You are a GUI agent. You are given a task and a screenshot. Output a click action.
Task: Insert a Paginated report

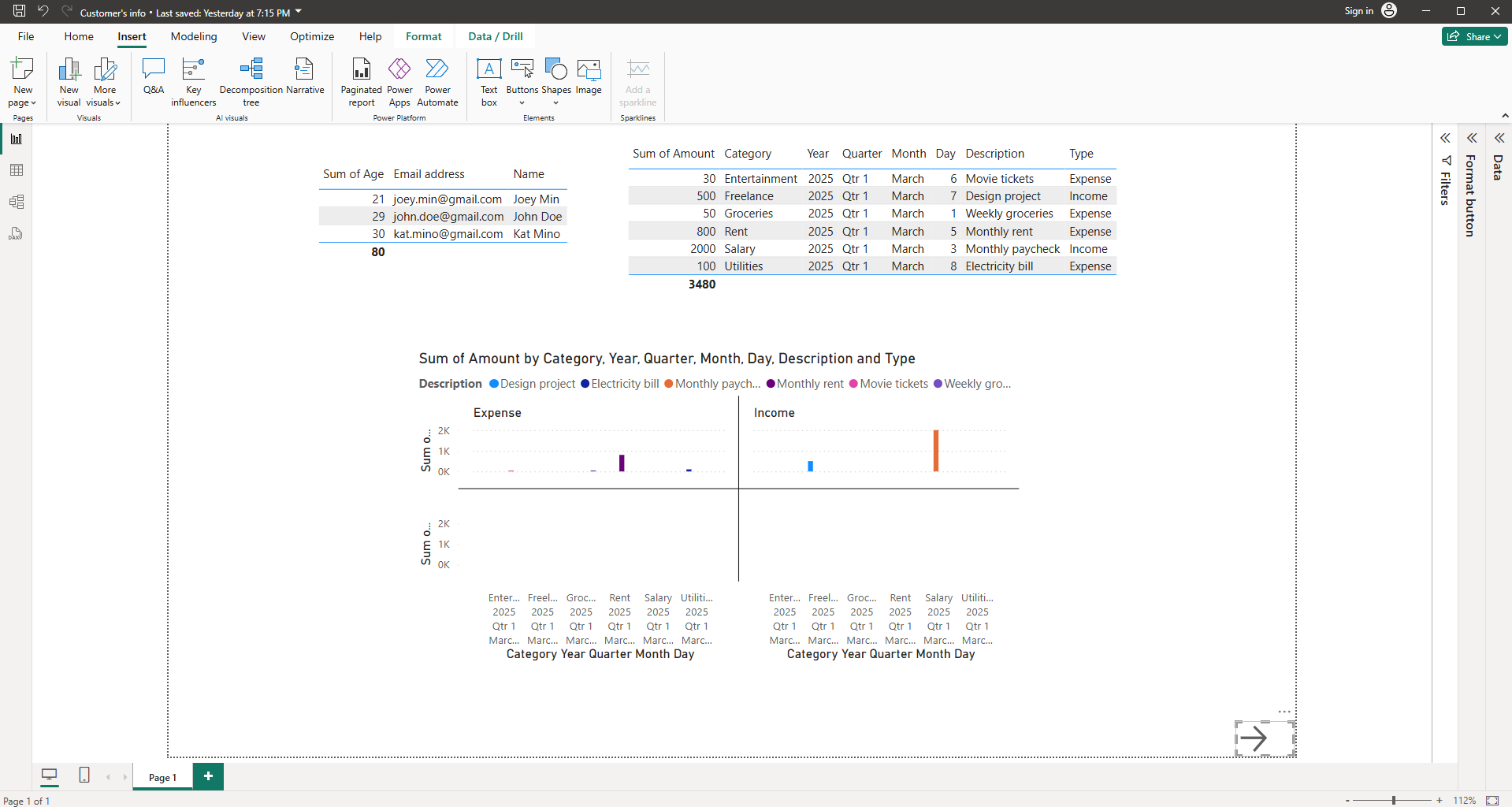361,81
